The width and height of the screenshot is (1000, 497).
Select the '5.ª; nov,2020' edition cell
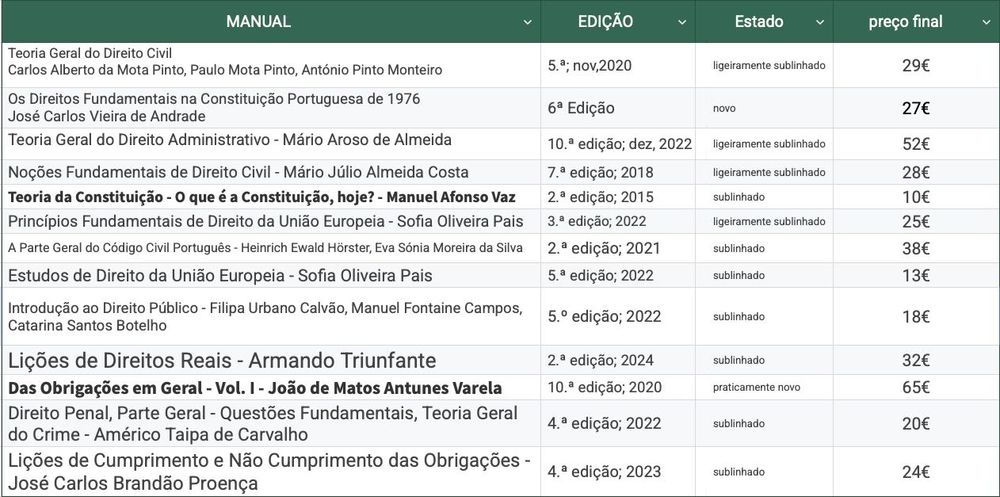coord(589,65)
